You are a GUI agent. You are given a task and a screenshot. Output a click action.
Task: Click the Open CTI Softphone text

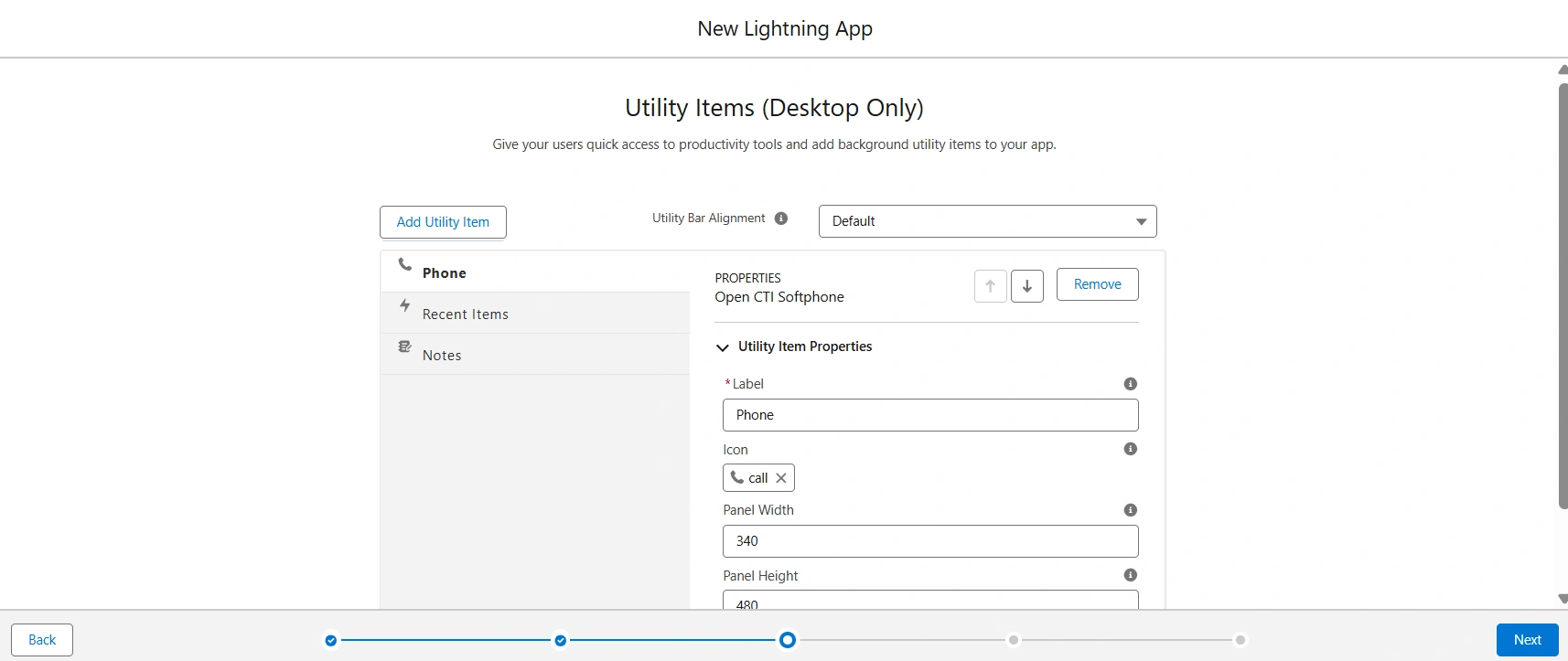click(779, 297)
